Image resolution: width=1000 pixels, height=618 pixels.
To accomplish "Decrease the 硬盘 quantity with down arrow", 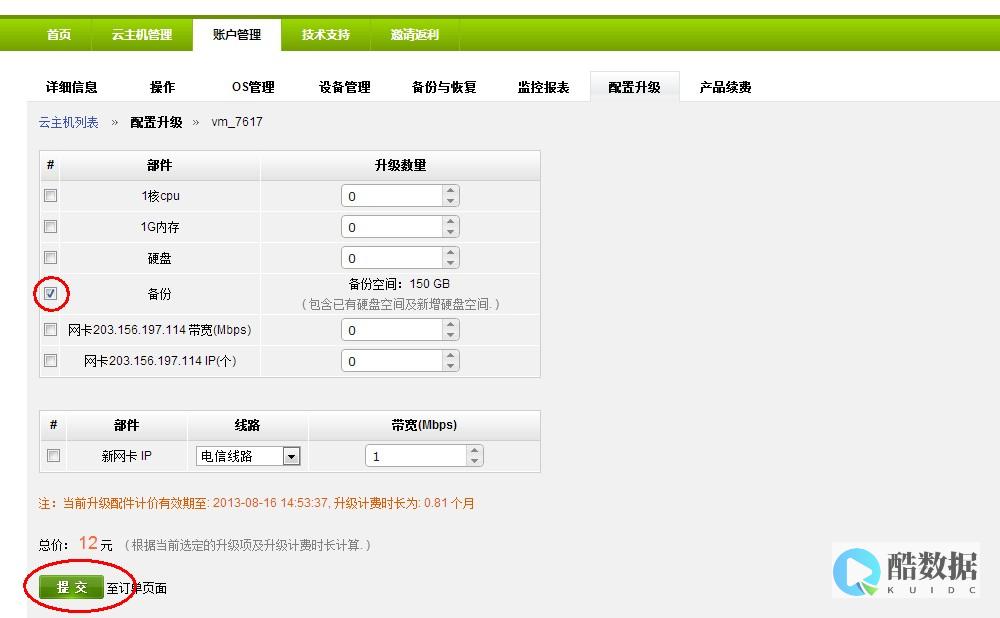I will click(x=451, y=263).
